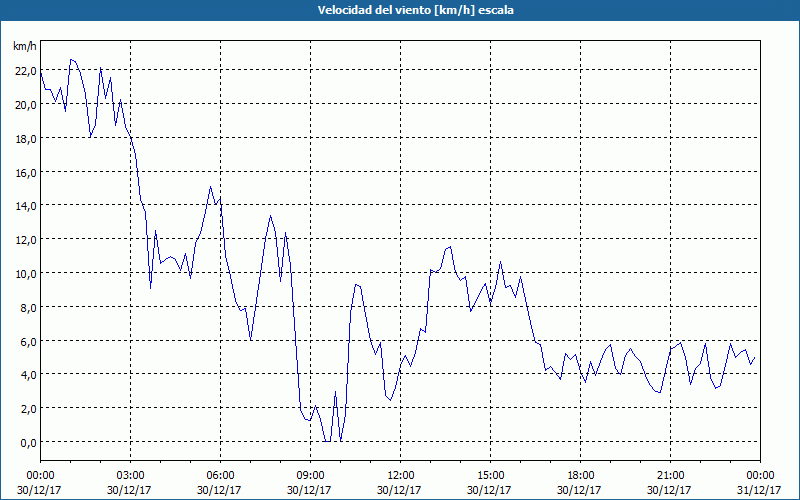This screenshot has width=800, height=500.
Task: Select the 10,0 y-axis value
Action: tap(26, 274)
